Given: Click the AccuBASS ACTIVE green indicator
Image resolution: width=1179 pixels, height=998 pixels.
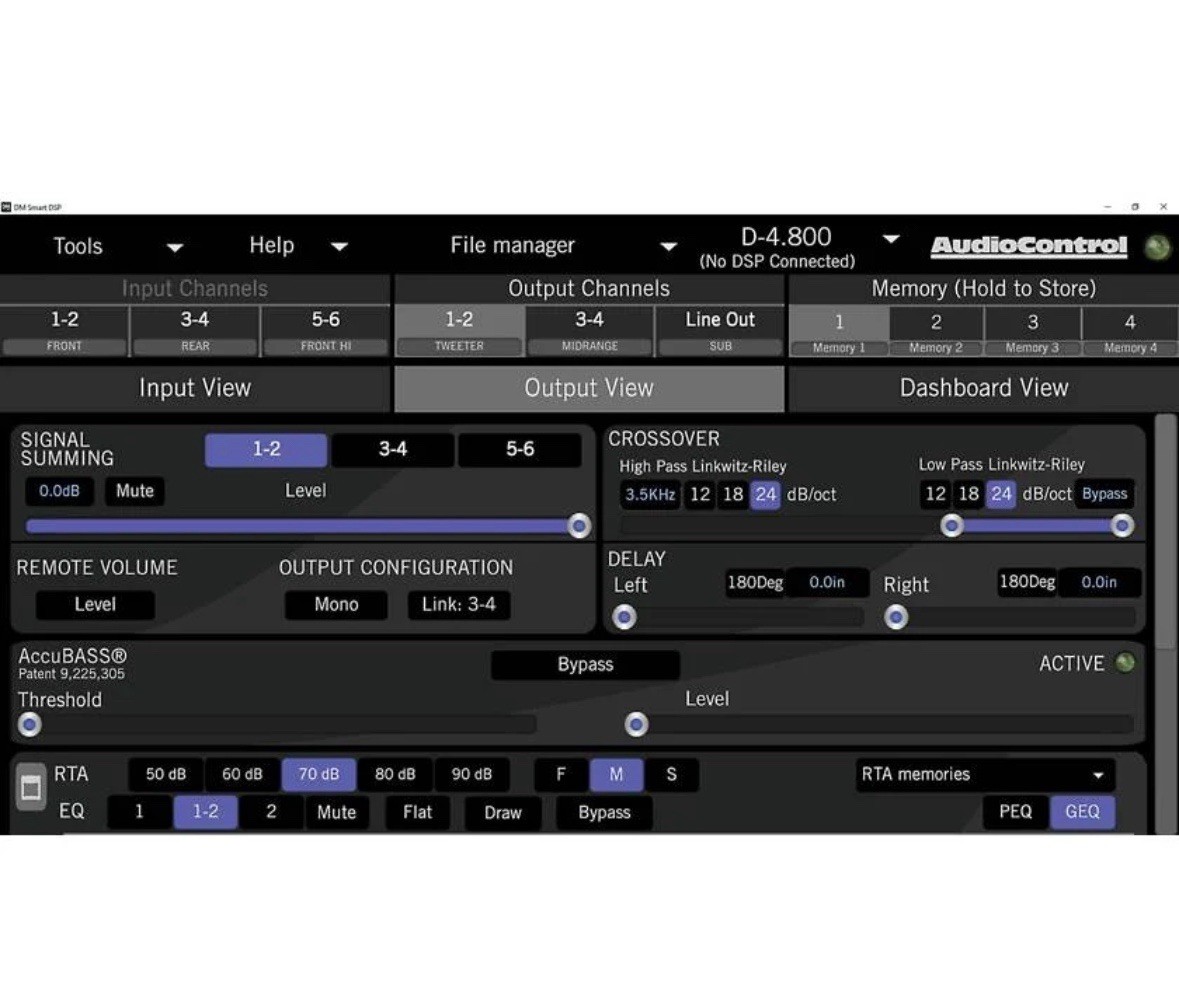Looking at the screenshot, I should [x=1126, y=663].
